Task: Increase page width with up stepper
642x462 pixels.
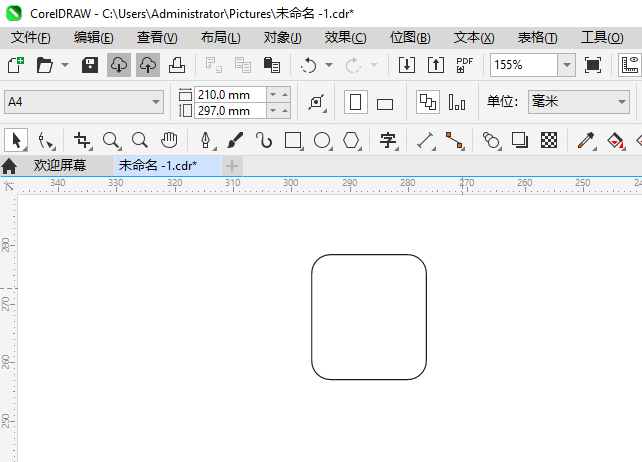Action: pyautogui.click(x=285, y=95)
